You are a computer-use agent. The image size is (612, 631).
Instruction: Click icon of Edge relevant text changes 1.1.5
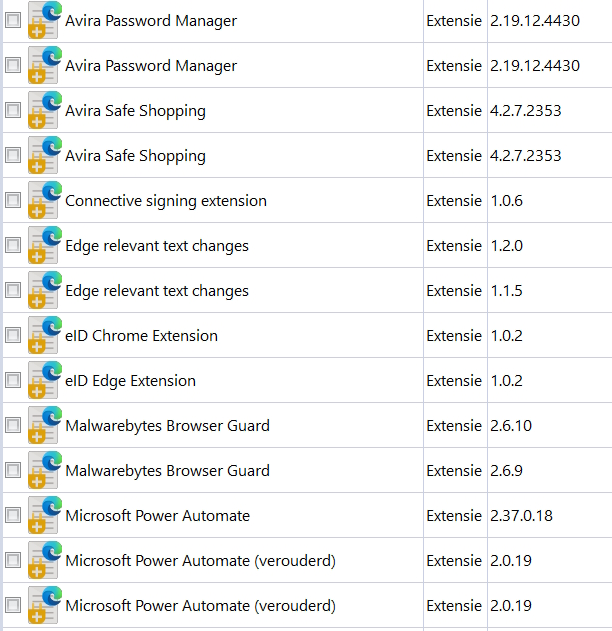click(x=44, y=290)
